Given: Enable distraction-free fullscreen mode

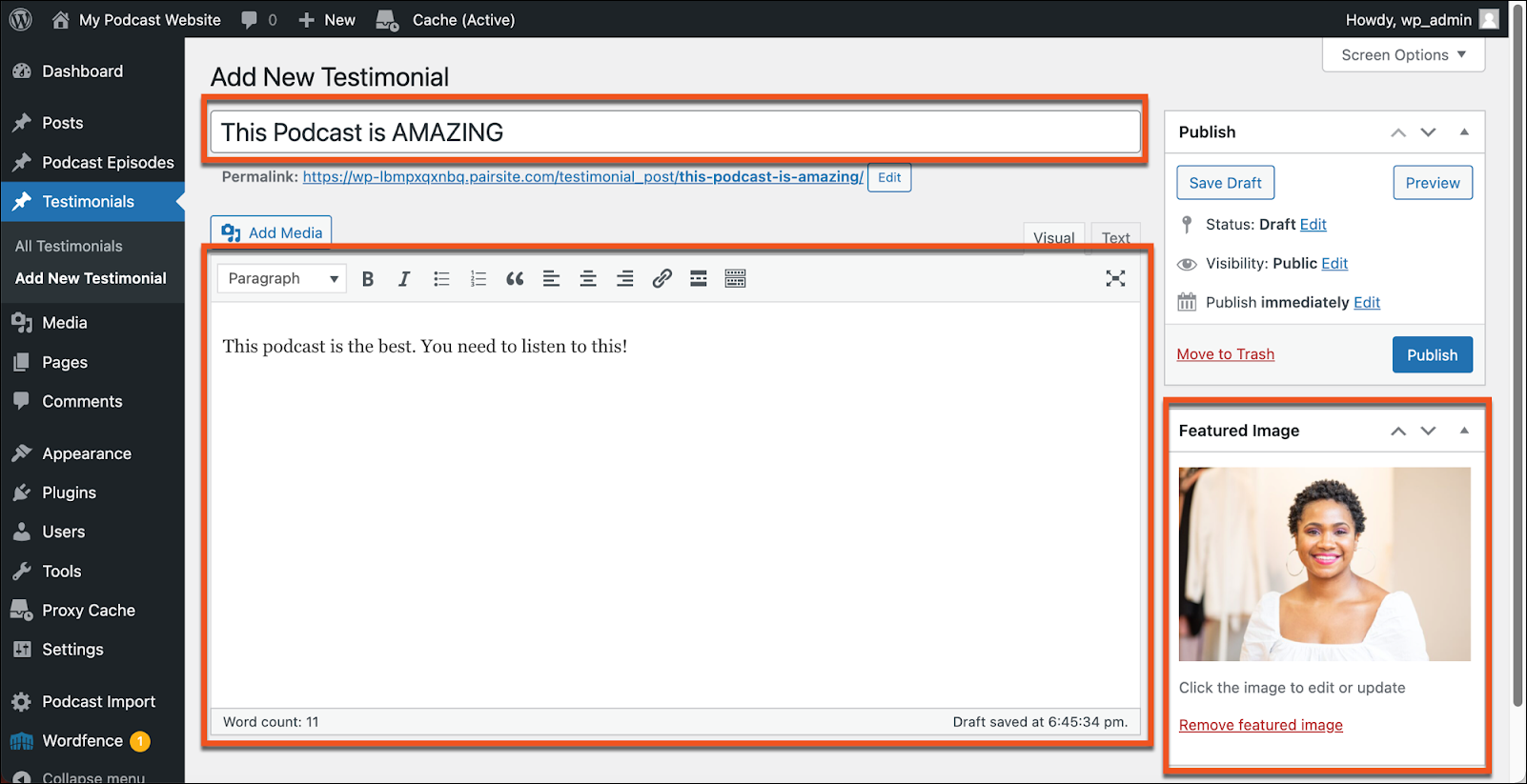Looking at the screenshot, I should pos(1115,278).
